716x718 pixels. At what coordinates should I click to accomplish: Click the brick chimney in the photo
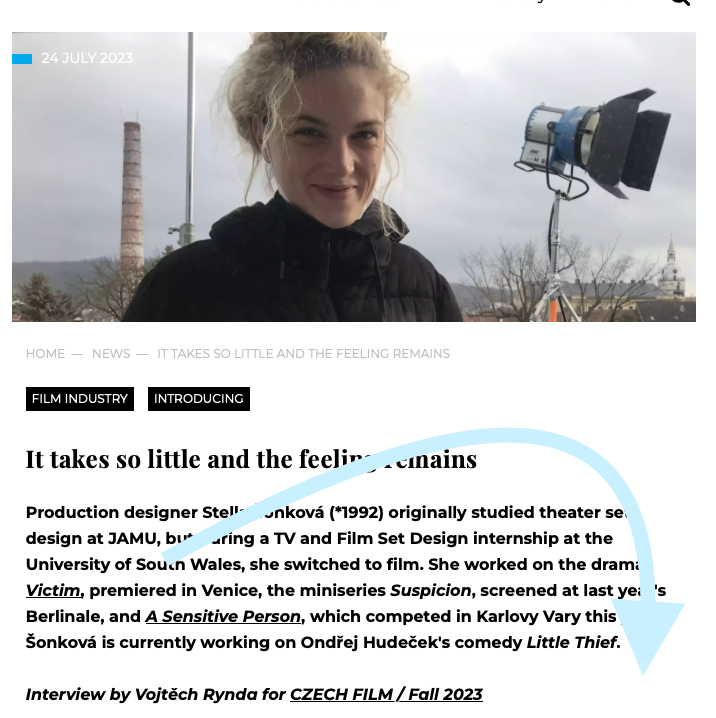tap(132, 192)
